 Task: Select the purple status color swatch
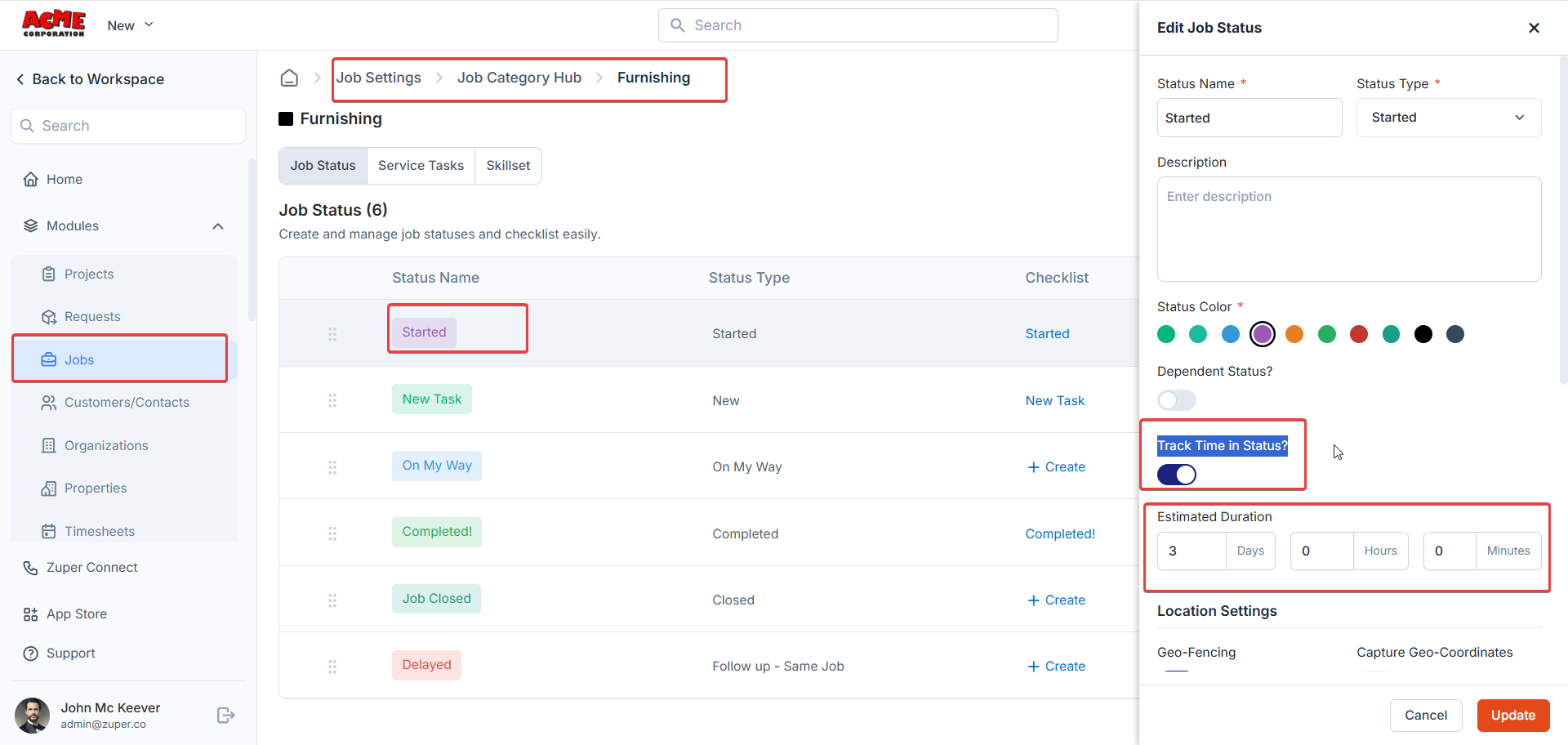click(x=1263, y=334)
